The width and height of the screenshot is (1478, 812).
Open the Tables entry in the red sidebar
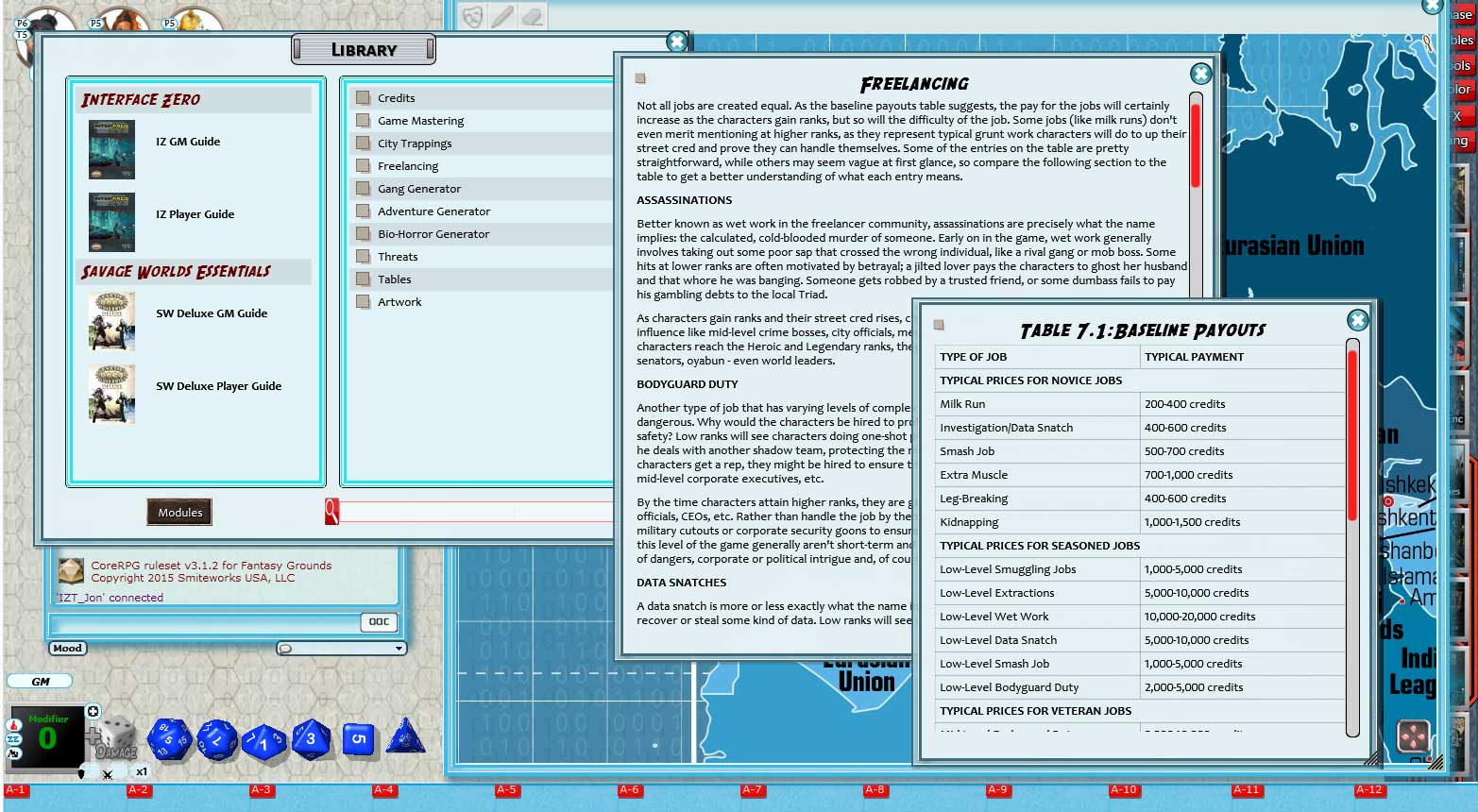pyautogui.click(x=1465, y=41)
